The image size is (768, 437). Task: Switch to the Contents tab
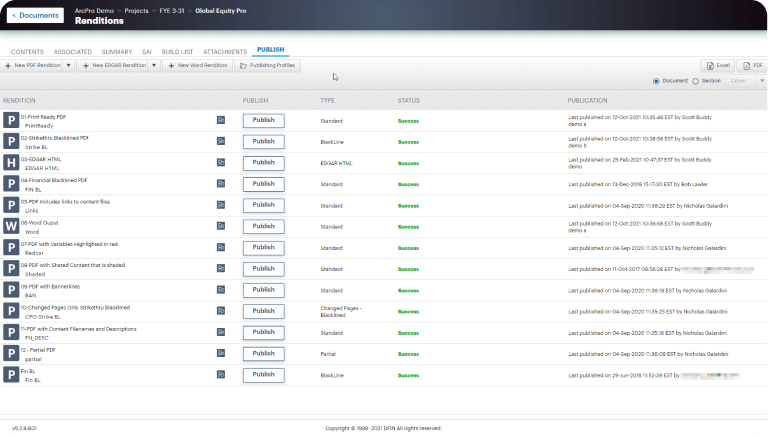(27, 51)
